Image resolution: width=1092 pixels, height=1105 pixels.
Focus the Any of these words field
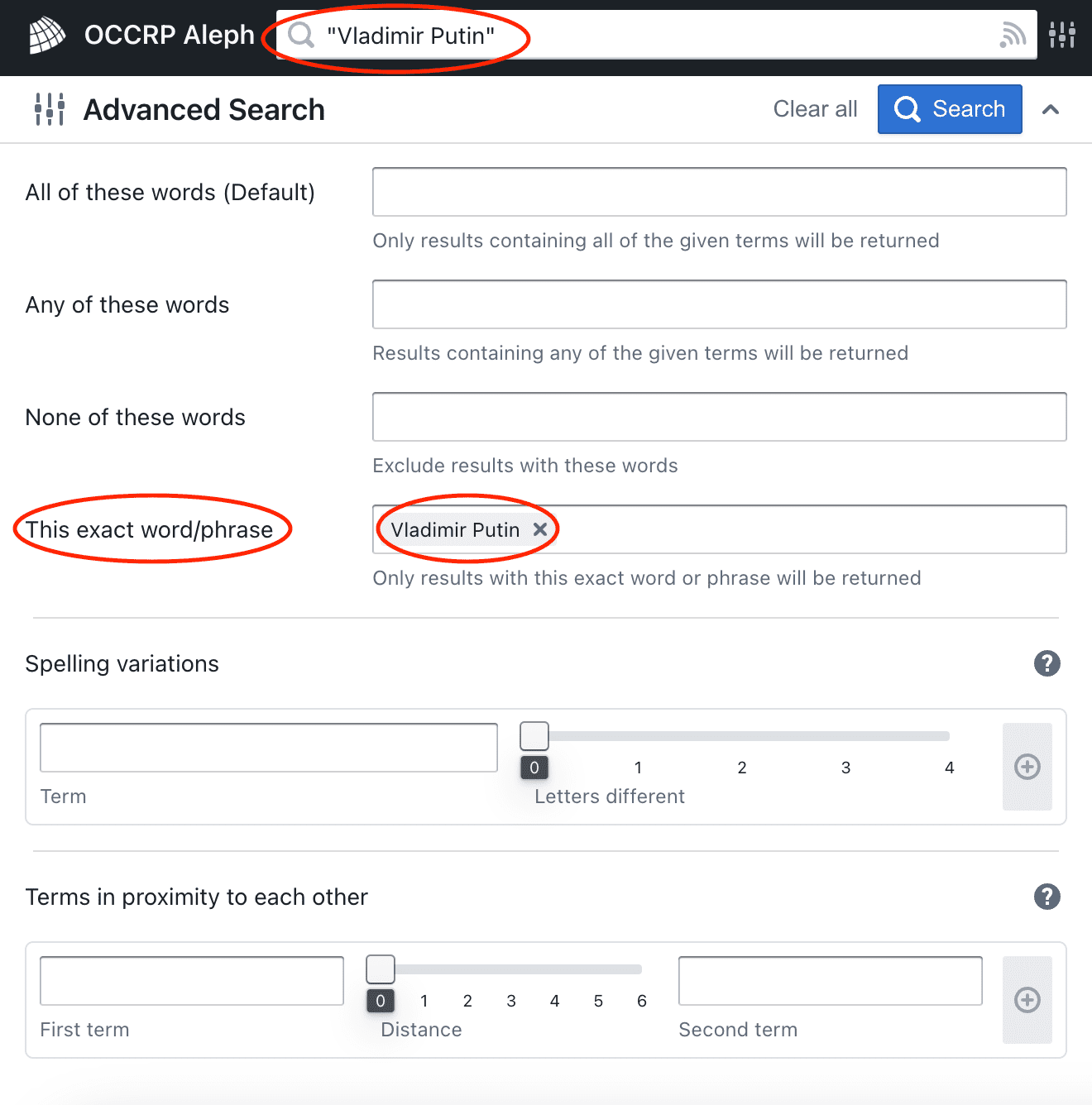pos(720,304)
